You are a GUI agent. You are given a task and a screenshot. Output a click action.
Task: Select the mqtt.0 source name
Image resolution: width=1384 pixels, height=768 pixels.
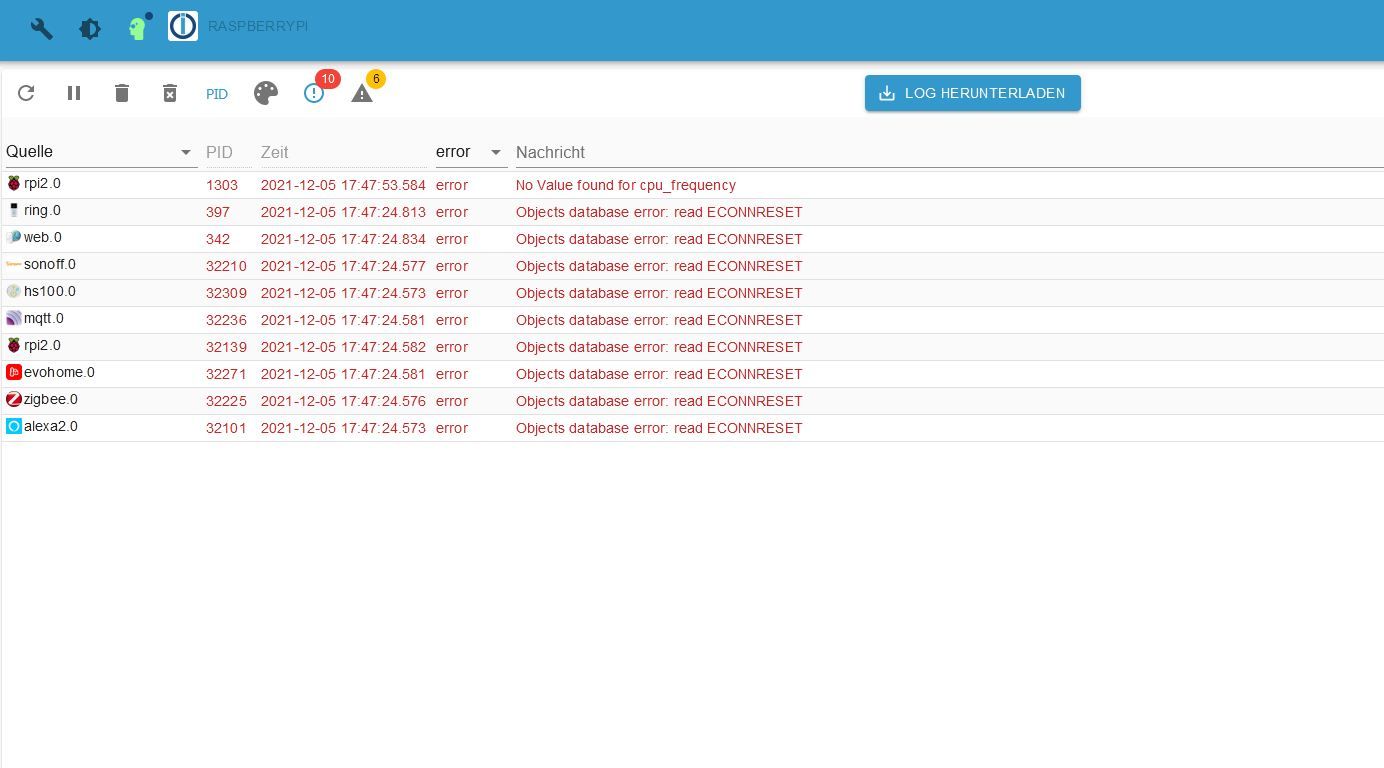click(44, 319)
